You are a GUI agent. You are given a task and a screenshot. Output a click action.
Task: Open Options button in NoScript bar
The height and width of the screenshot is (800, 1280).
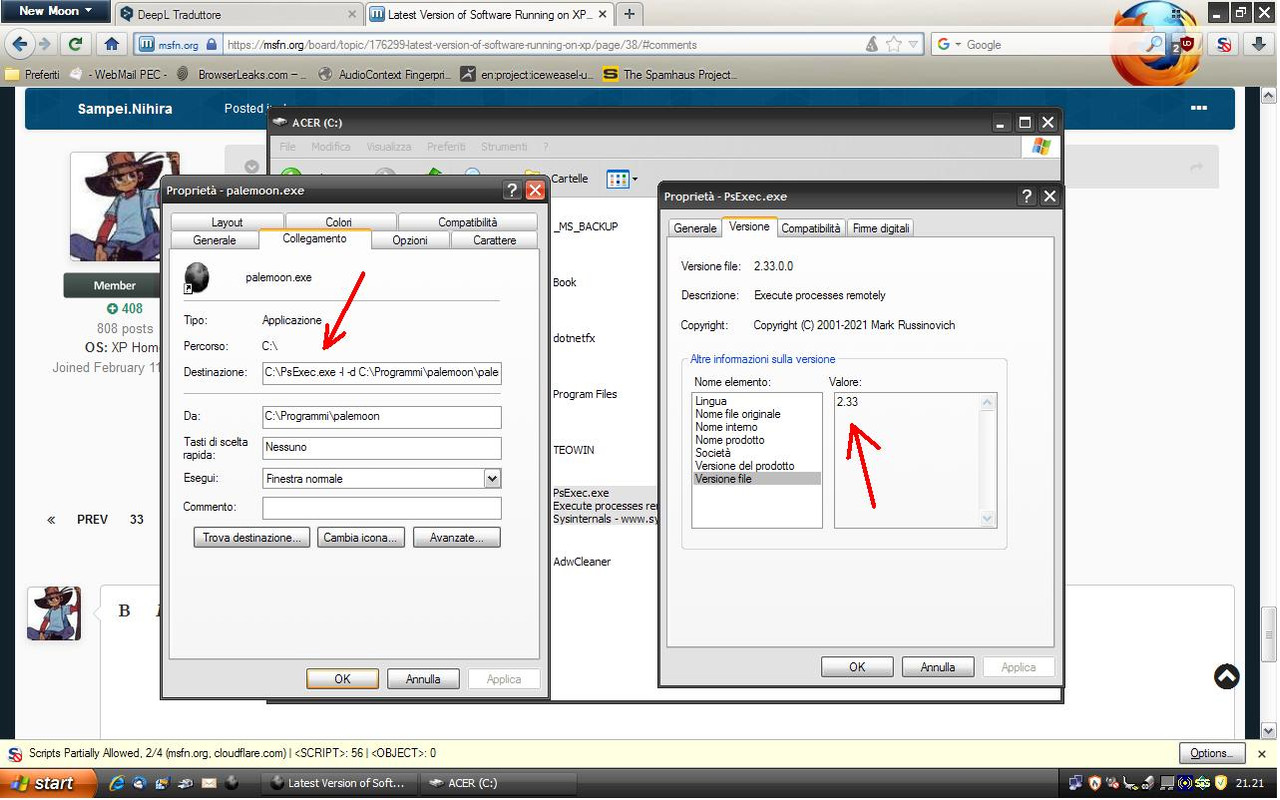1212,754
